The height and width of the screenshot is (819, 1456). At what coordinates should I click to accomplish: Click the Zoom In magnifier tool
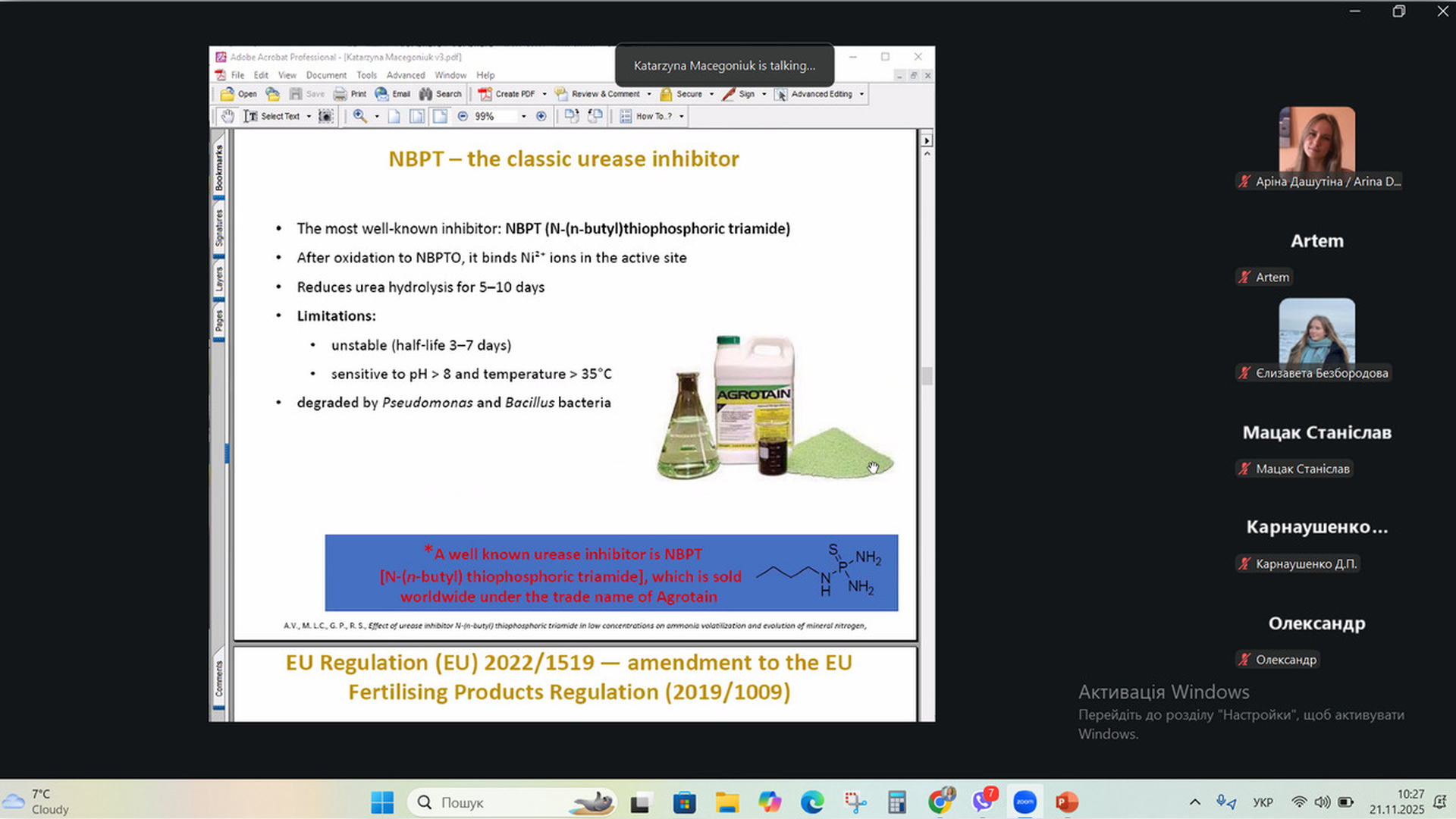(x=359, y=116)
